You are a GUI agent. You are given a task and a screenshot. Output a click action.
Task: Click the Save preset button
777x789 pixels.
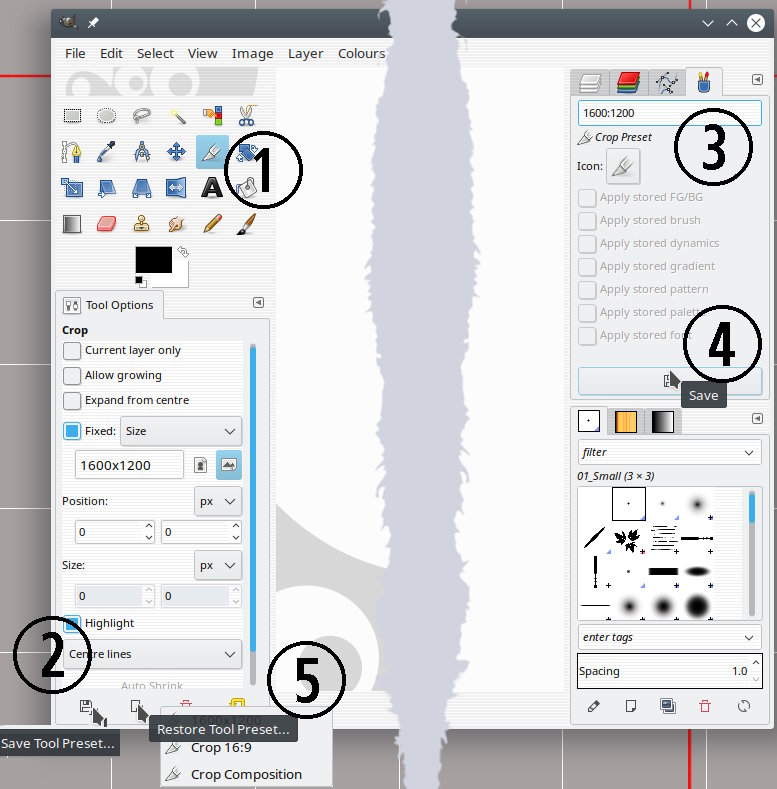669,381
